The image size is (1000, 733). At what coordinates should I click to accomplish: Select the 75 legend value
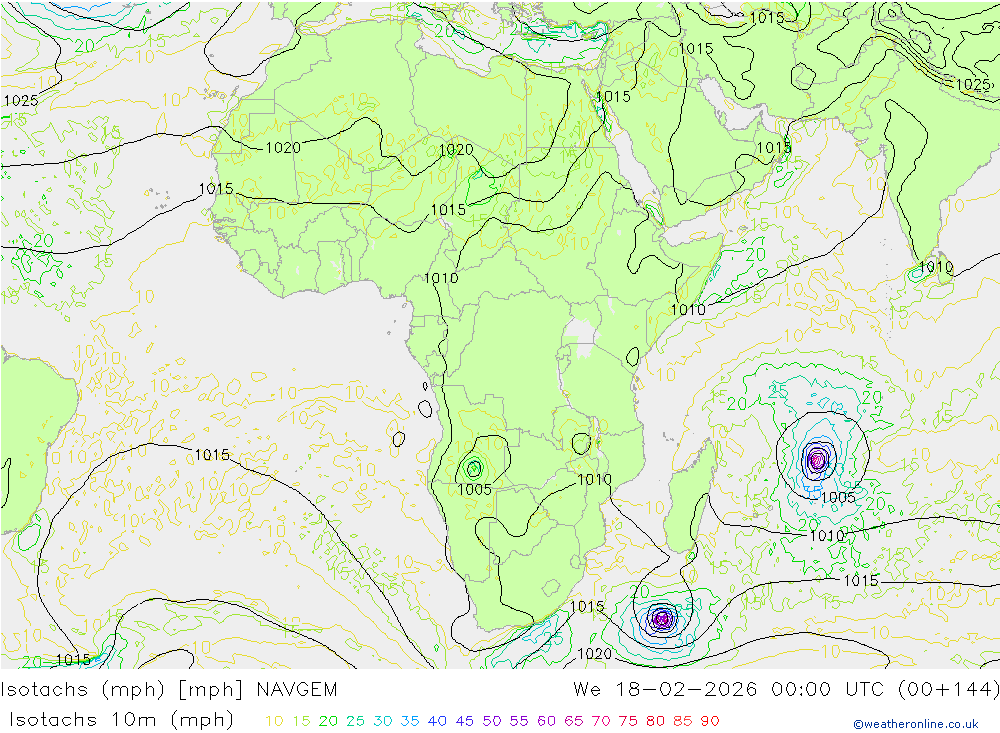628,721
